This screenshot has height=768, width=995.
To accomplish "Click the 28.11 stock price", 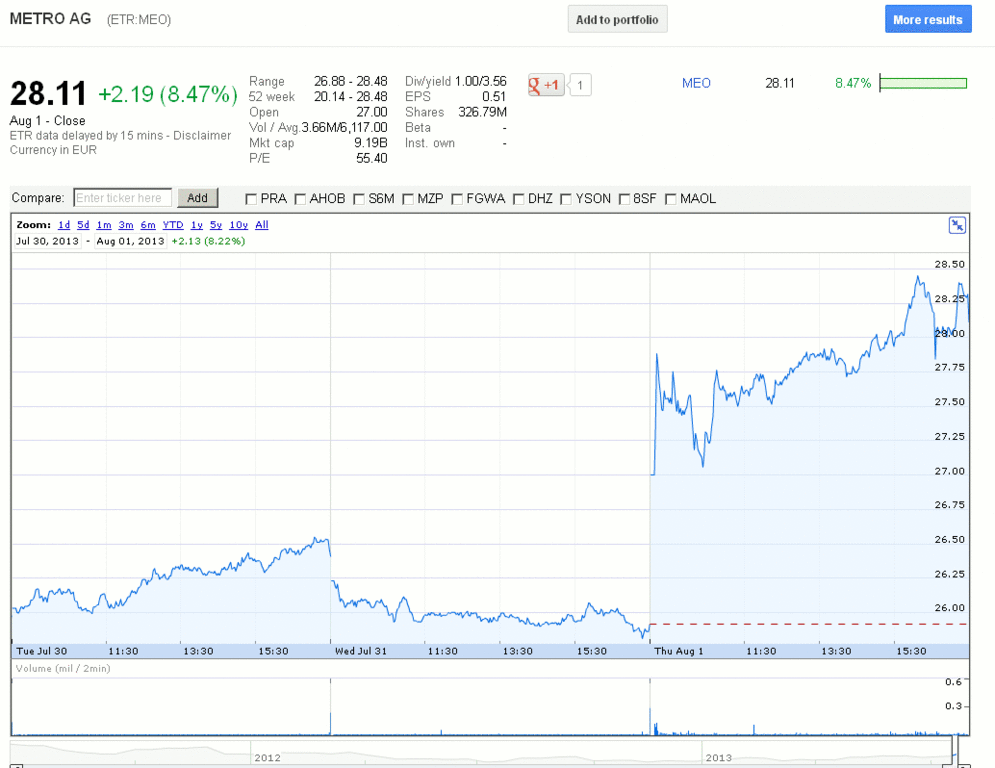I will (48, 94).
